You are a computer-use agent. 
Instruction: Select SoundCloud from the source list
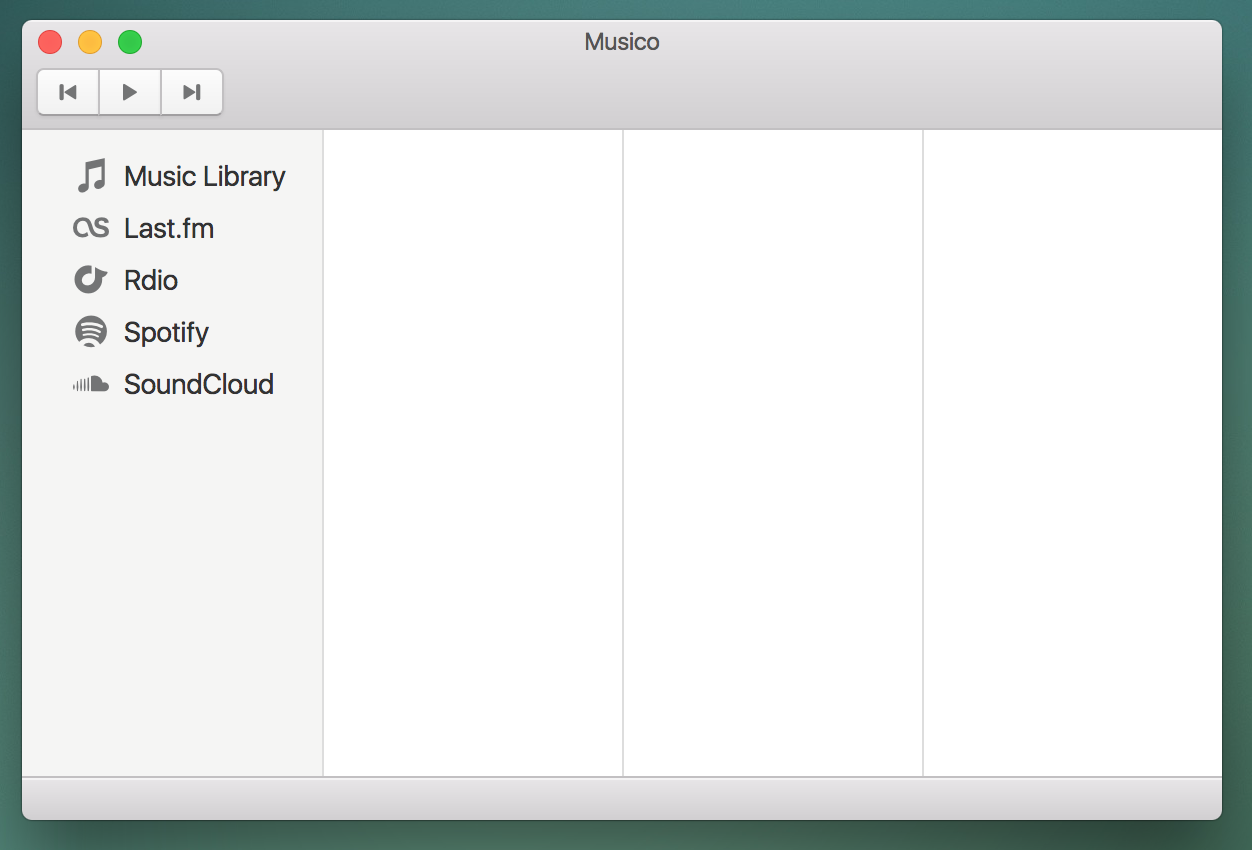(x=197, y=383)
